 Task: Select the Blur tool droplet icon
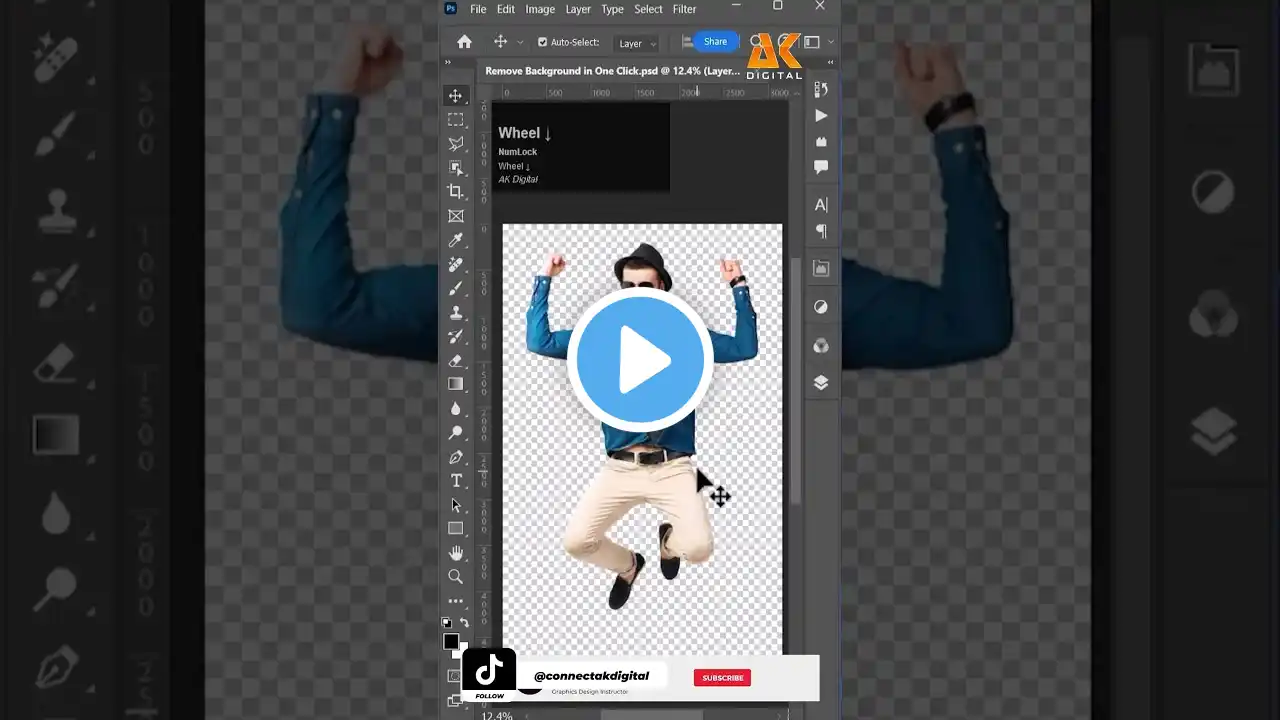pos(455,409)
